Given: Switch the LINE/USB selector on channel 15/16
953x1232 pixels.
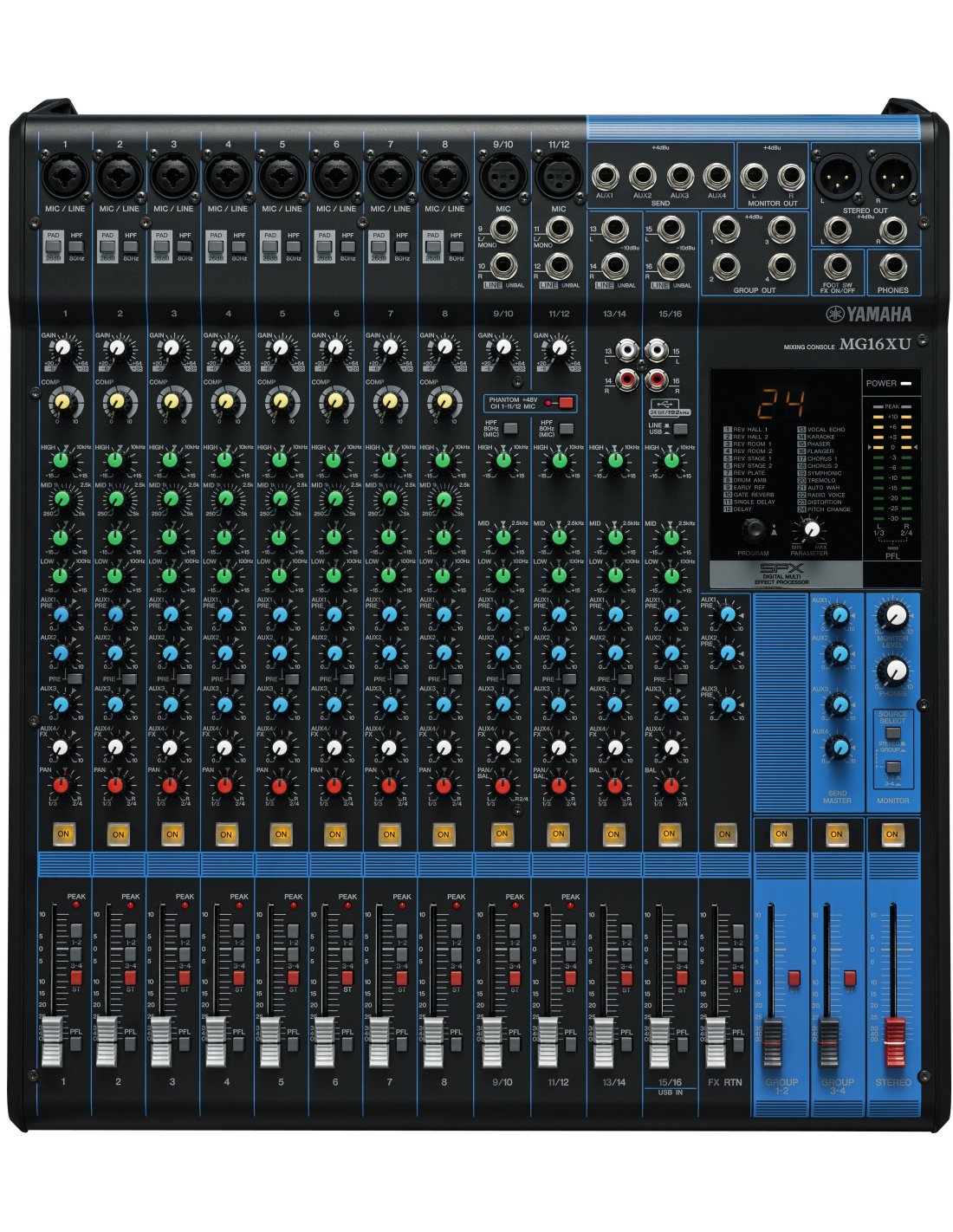Looking at the screenshot, I should pos(681,429).
